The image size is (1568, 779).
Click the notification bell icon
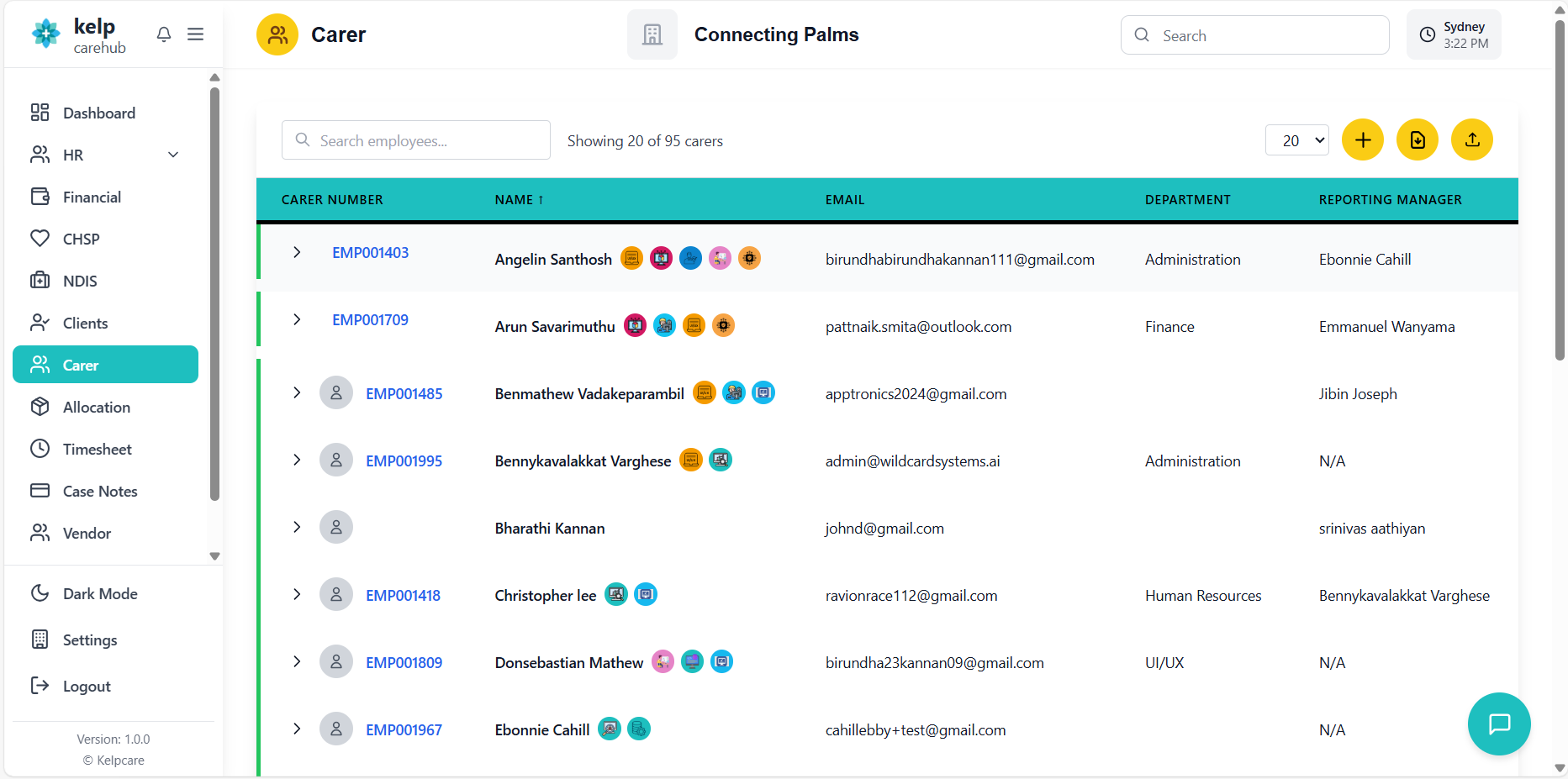pos(164,34)
